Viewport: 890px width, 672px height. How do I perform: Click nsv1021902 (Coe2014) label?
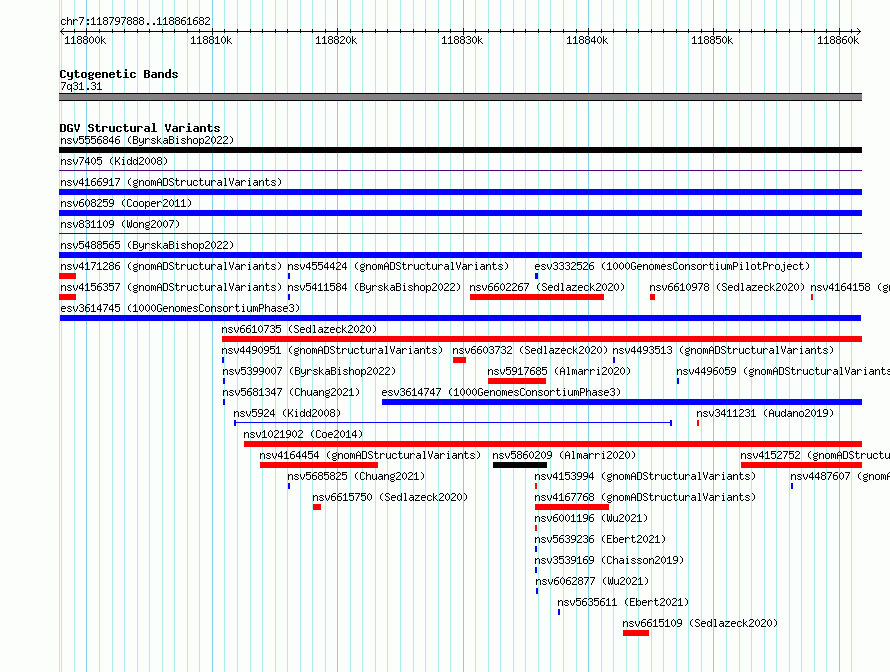click(303, 434)
